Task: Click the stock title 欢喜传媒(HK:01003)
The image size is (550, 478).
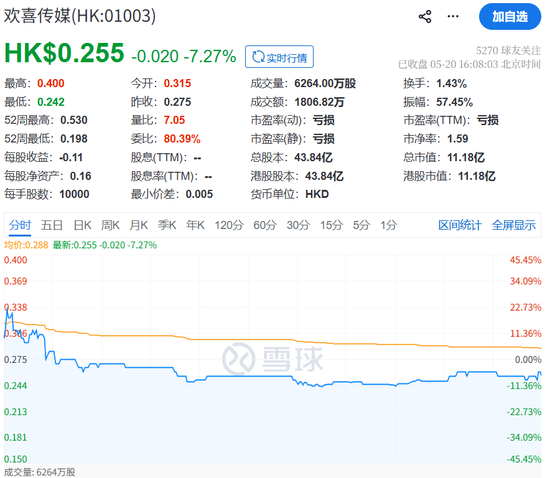Action: click(80, 16)
